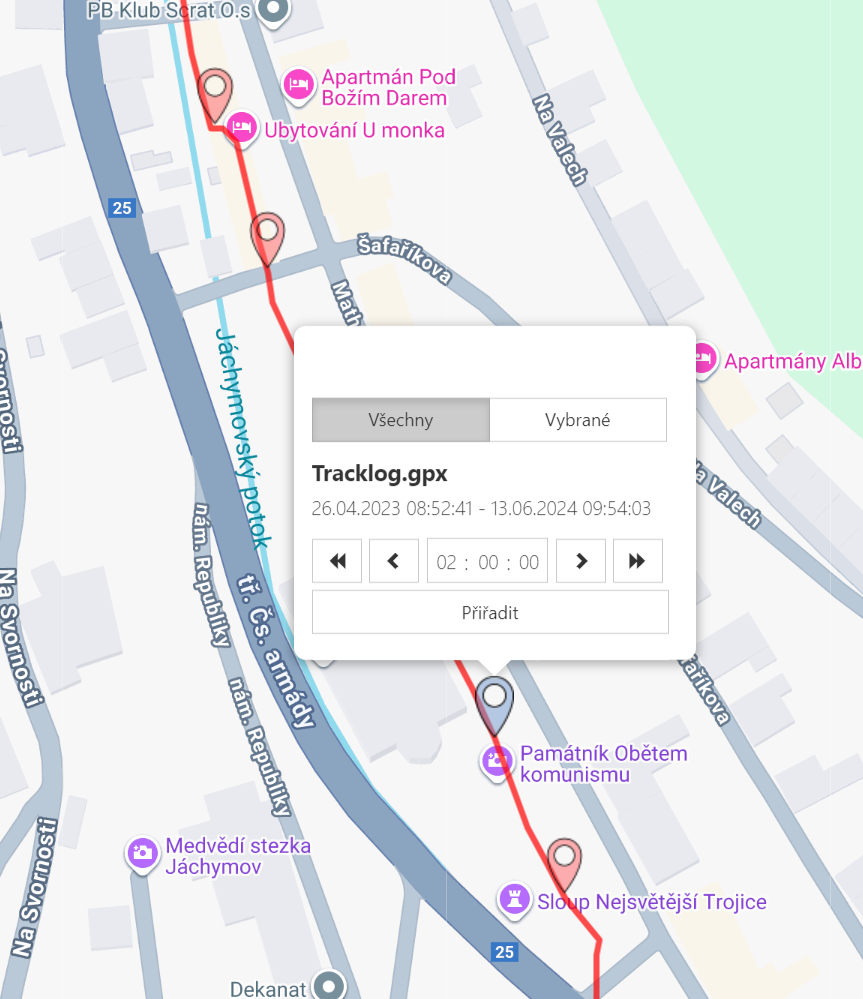Select the Všechny tab
The height and width of the screenshot is (999, 863).
[x=401, y=420]
